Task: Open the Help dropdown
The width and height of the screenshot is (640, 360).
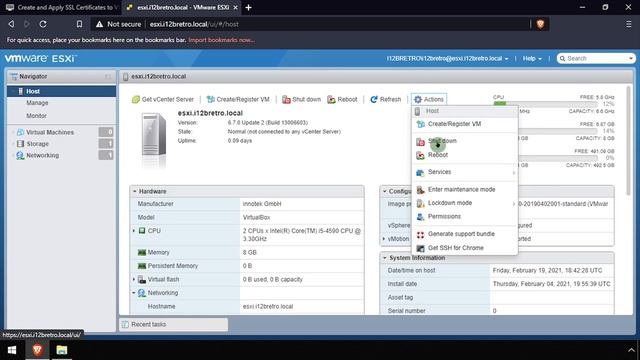Action: pos(532,58)
